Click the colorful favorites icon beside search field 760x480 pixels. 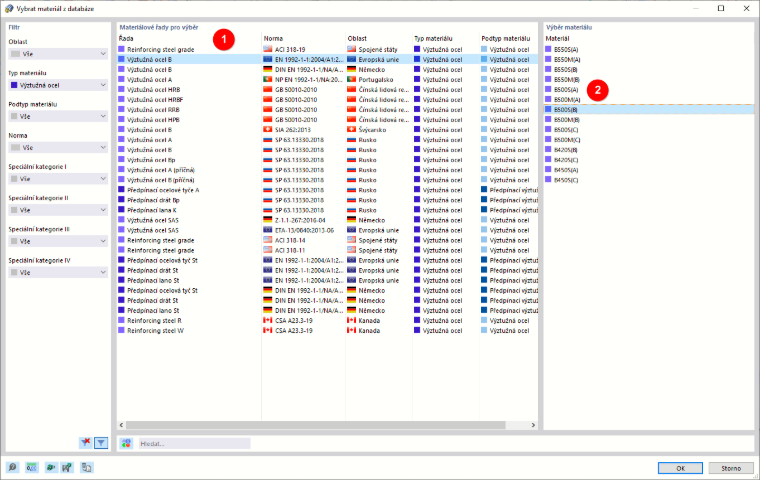click(126, 443)
